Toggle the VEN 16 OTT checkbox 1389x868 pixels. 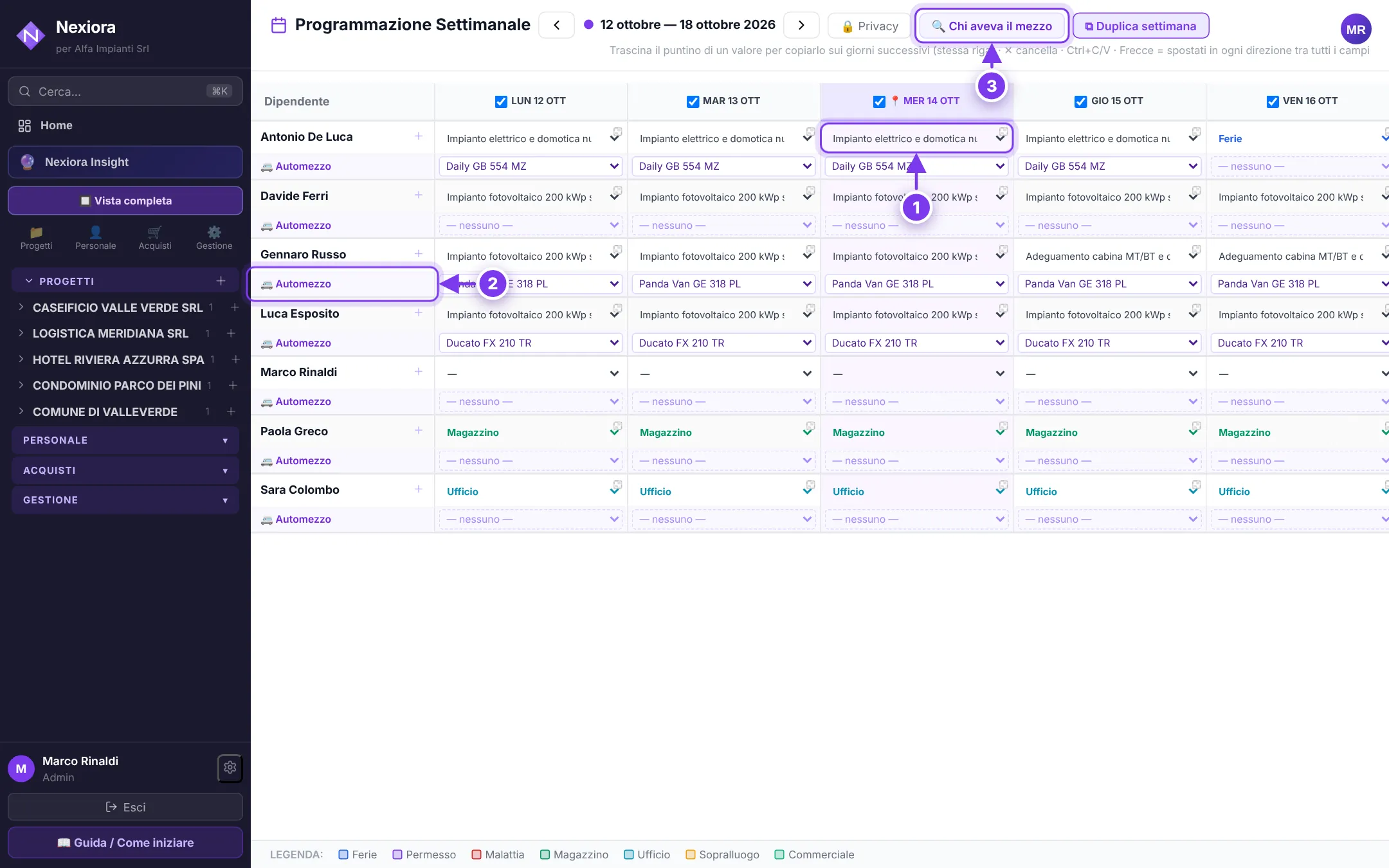tap(1273, 102)
